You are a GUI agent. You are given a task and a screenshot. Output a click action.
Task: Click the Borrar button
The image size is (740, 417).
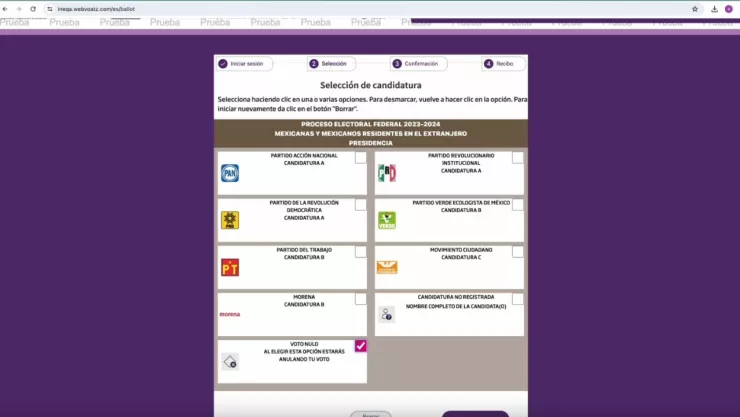371,414
